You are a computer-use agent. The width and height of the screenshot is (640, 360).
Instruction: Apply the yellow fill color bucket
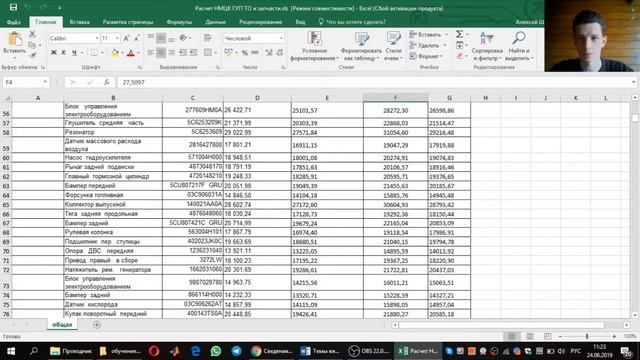[x=115, y=53]
